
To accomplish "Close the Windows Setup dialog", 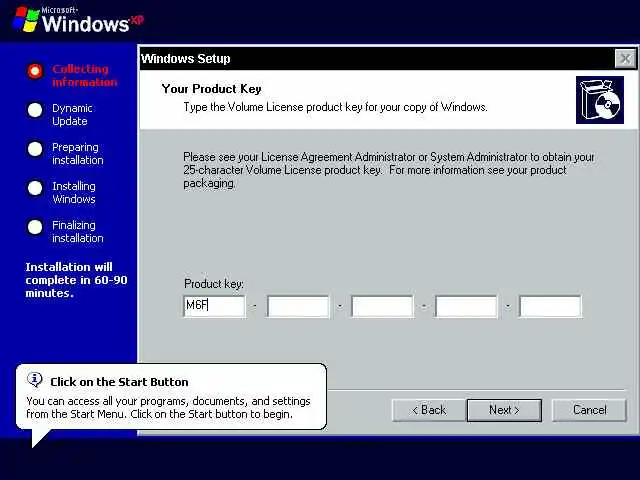I will point(625,59).
